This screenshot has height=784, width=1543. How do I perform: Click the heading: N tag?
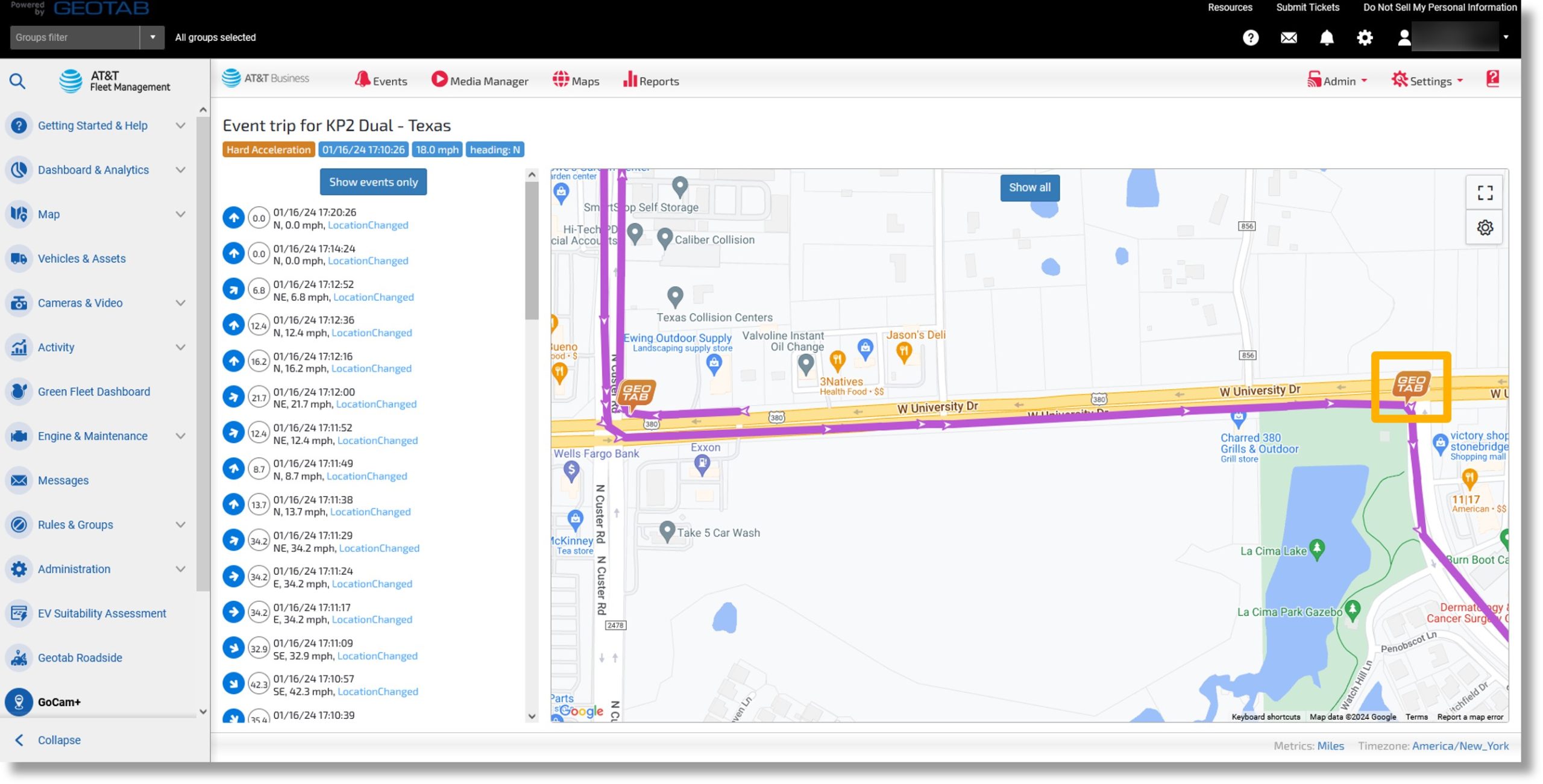(495, 149)
